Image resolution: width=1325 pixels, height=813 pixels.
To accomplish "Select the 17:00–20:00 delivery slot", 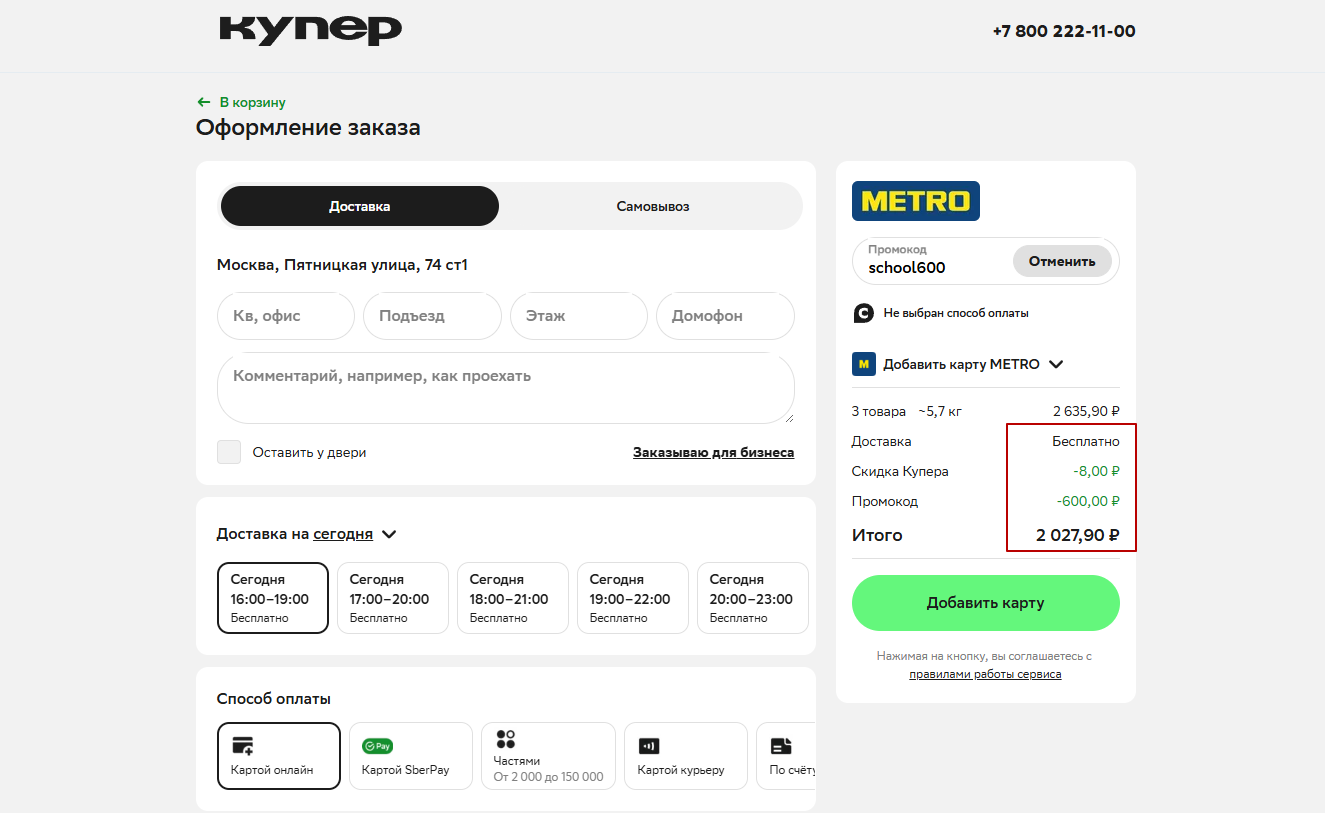I will click(392, 598).
